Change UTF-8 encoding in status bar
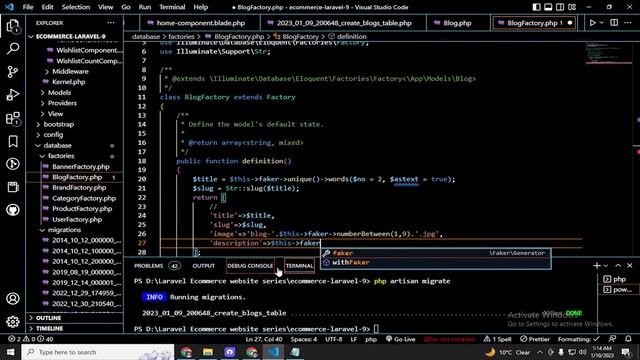 click(x=333, y=339)
